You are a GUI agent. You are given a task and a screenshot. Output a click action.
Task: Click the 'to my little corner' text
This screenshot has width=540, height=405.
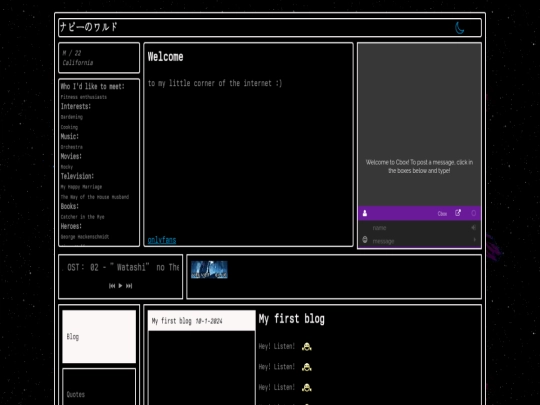pyautogui.click(x=215, y=83)
